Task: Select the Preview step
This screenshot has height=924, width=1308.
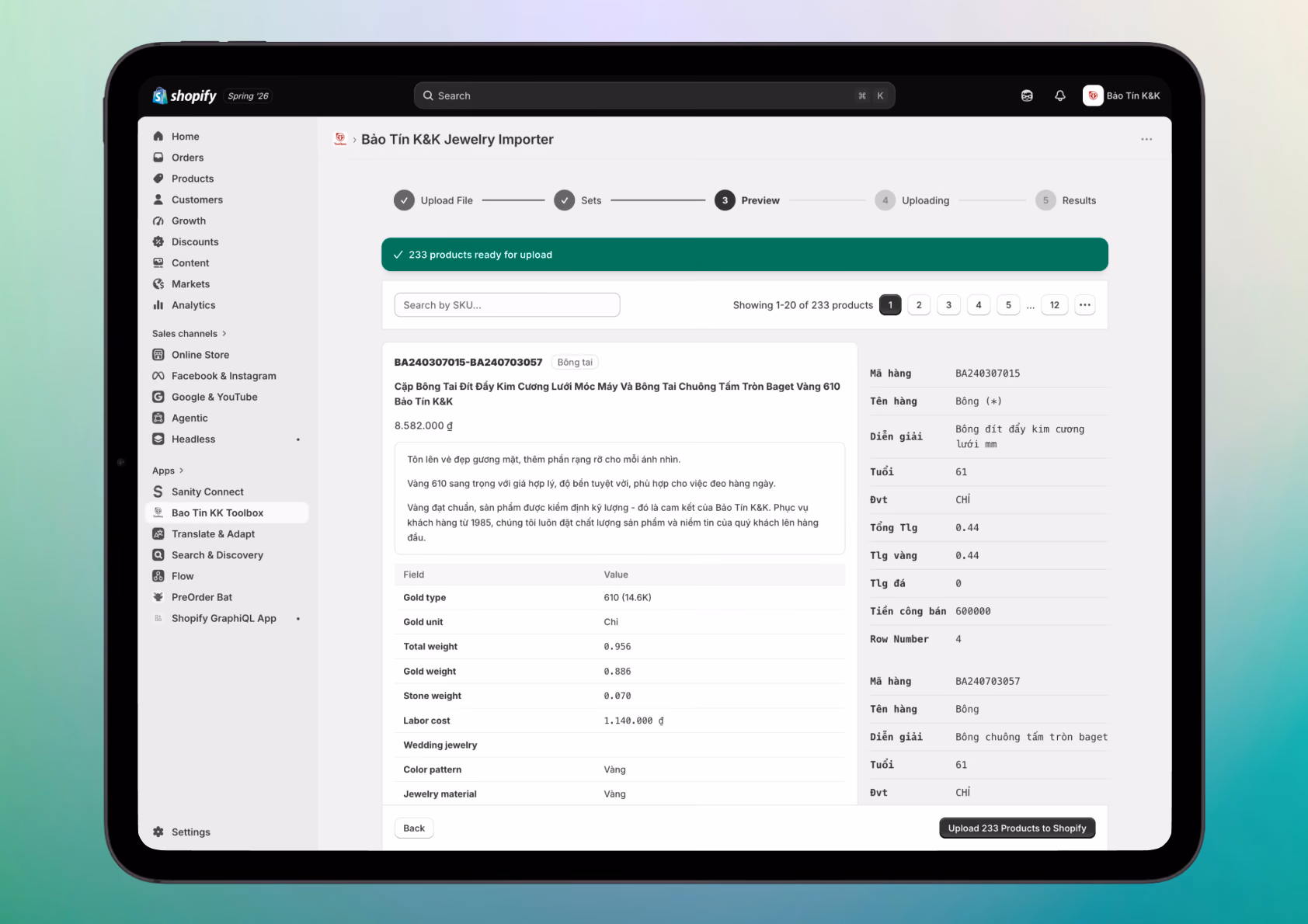Action: coord(747,200)
